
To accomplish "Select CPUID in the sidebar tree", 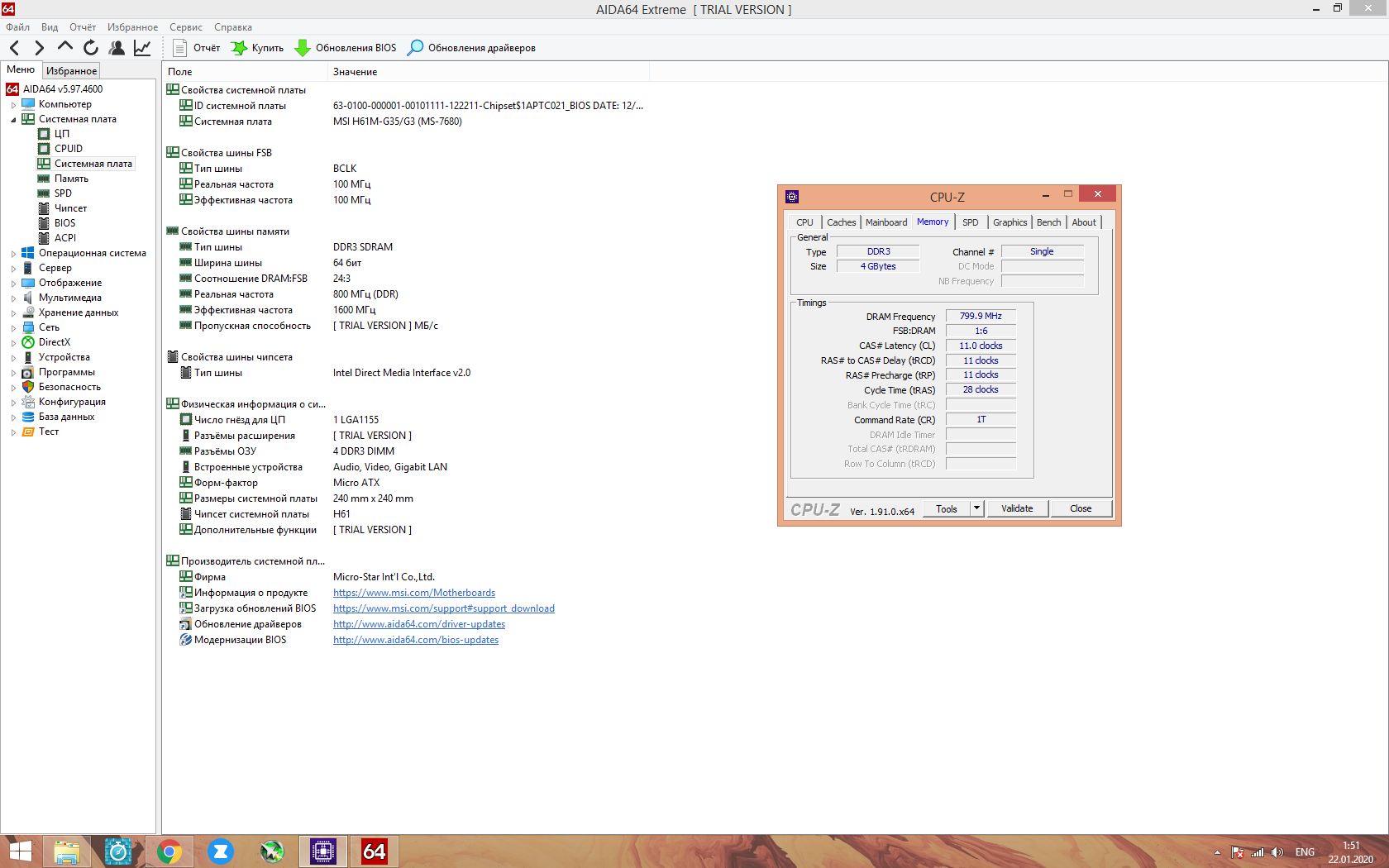I will (x=69, y=149).
